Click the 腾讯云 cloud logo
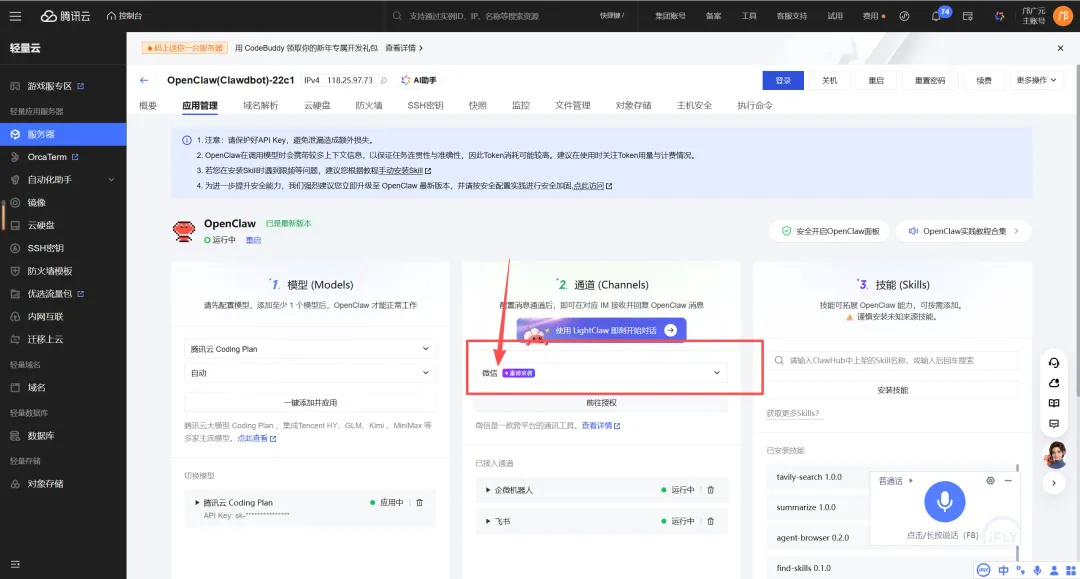The width and height of the screenshot is (1080, 579). coord(65,16)
